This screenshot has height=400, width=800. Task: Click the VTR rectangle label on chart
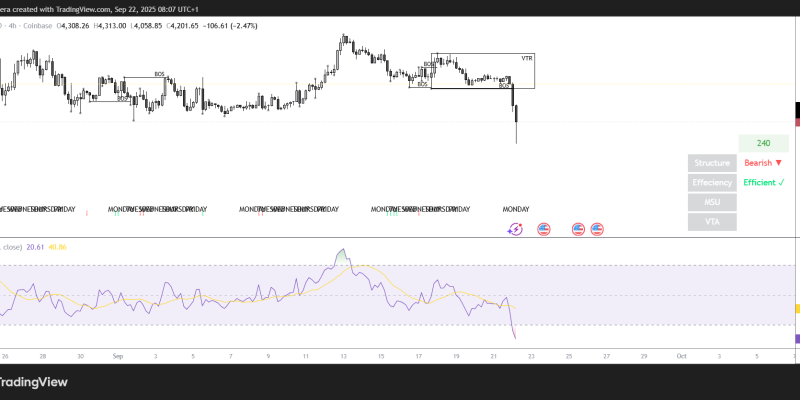click(527, 58)
